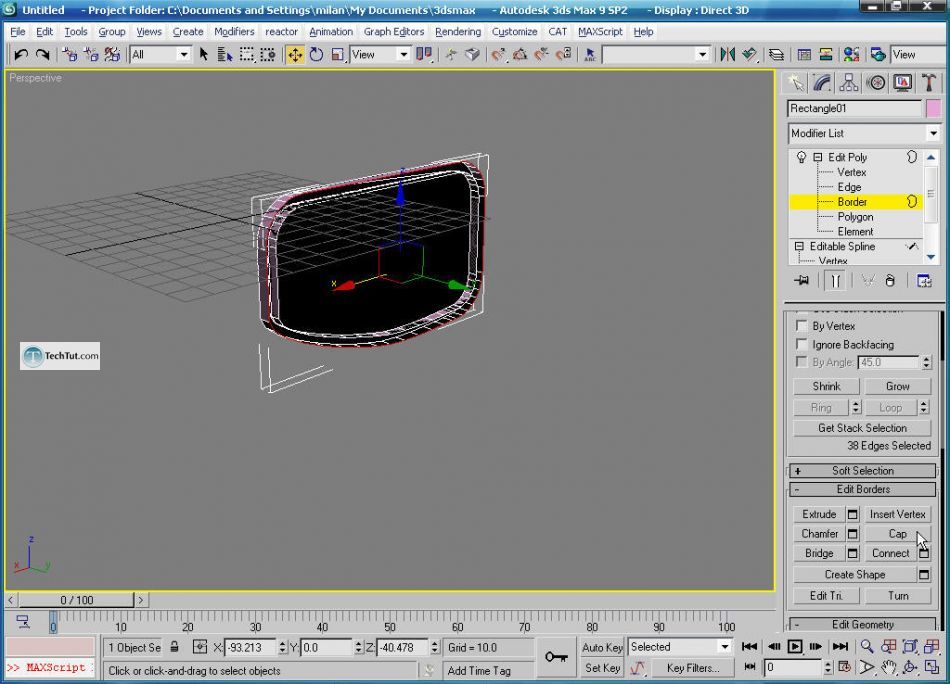Toggle absolute/offset transform type-in mode
Screen dimensions: 950x684
pyautogui.click(x=199, y=647)
